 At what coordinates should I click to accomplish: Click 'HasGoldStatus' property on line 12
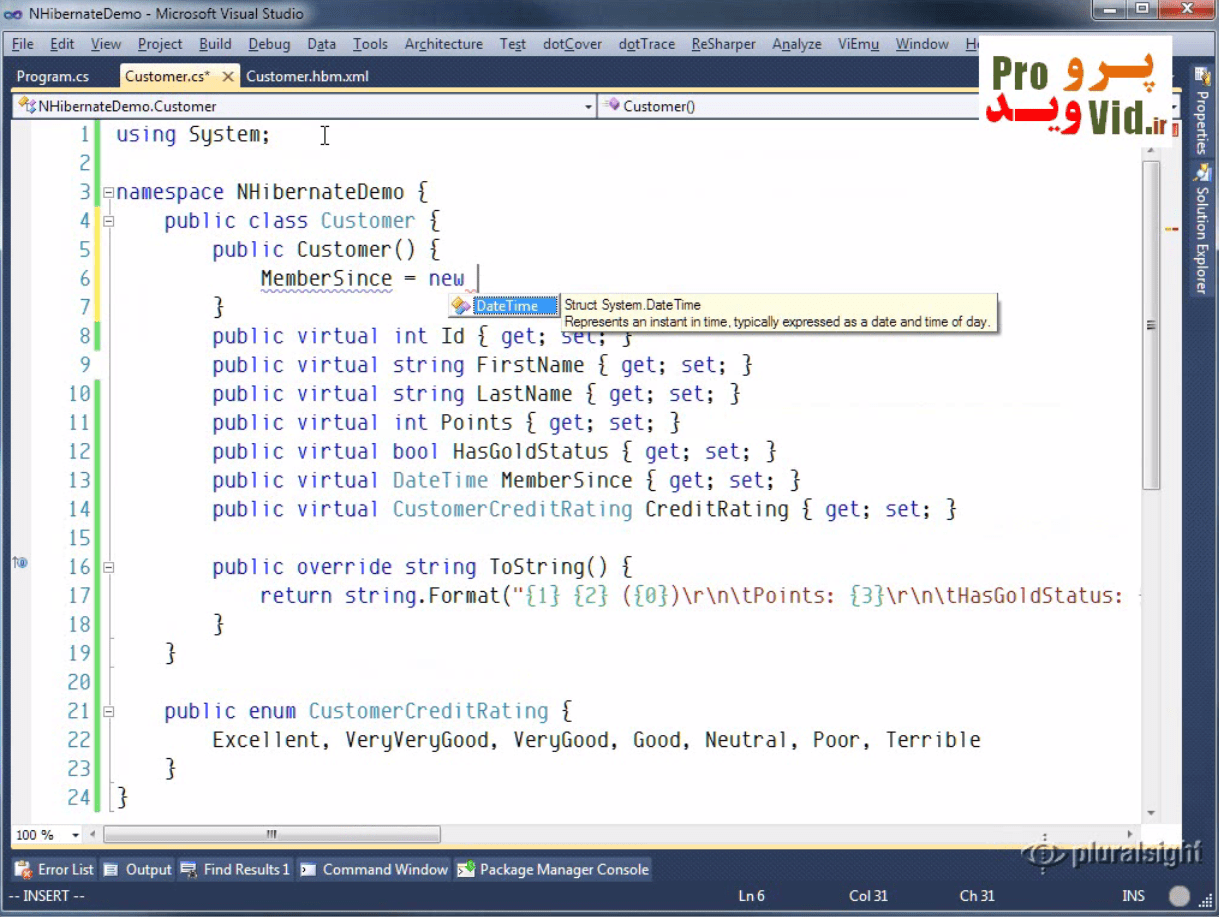click(x=530, y=452)
